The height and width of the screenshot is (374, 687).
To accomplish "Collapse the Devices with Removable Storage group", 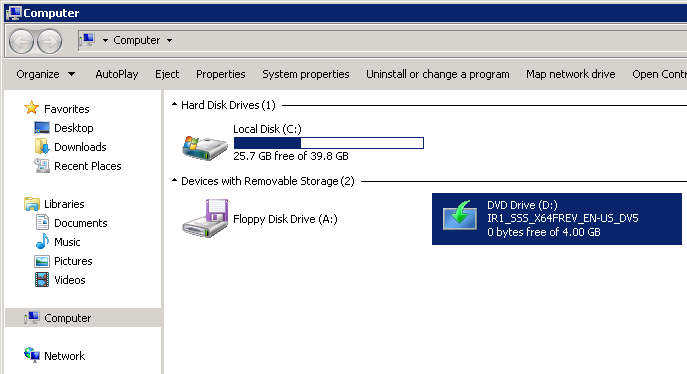I will [174, 180].
